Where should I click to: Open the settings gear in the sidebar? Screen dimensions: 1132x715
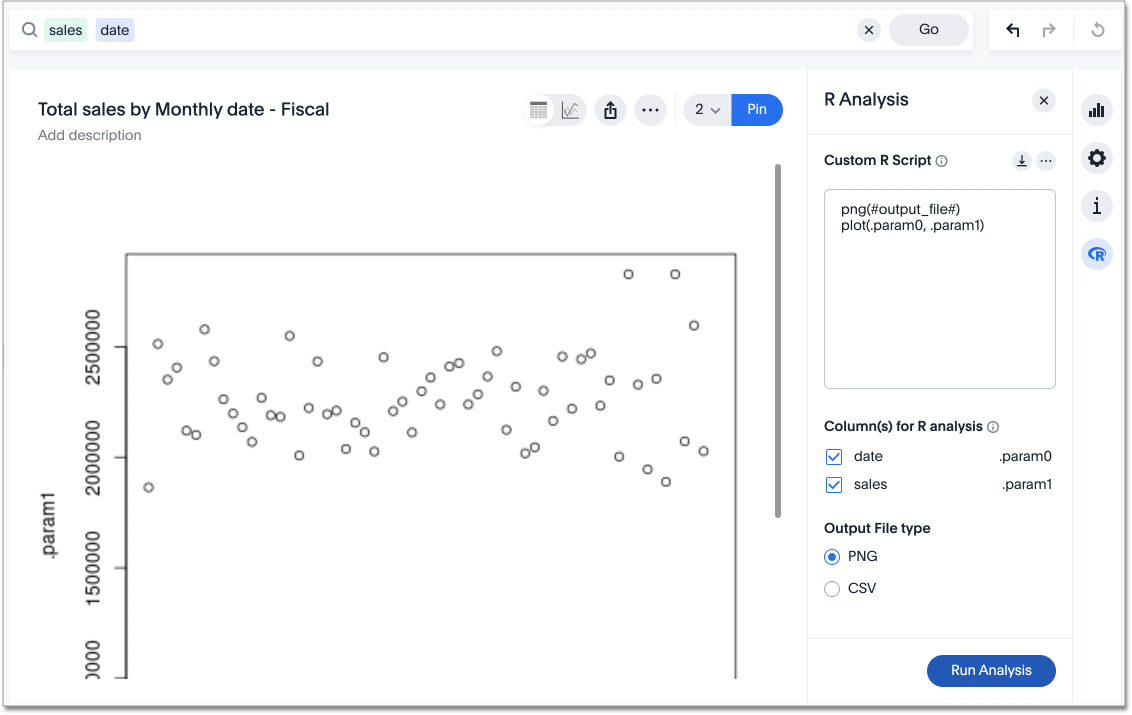(x=1096, y=158)
